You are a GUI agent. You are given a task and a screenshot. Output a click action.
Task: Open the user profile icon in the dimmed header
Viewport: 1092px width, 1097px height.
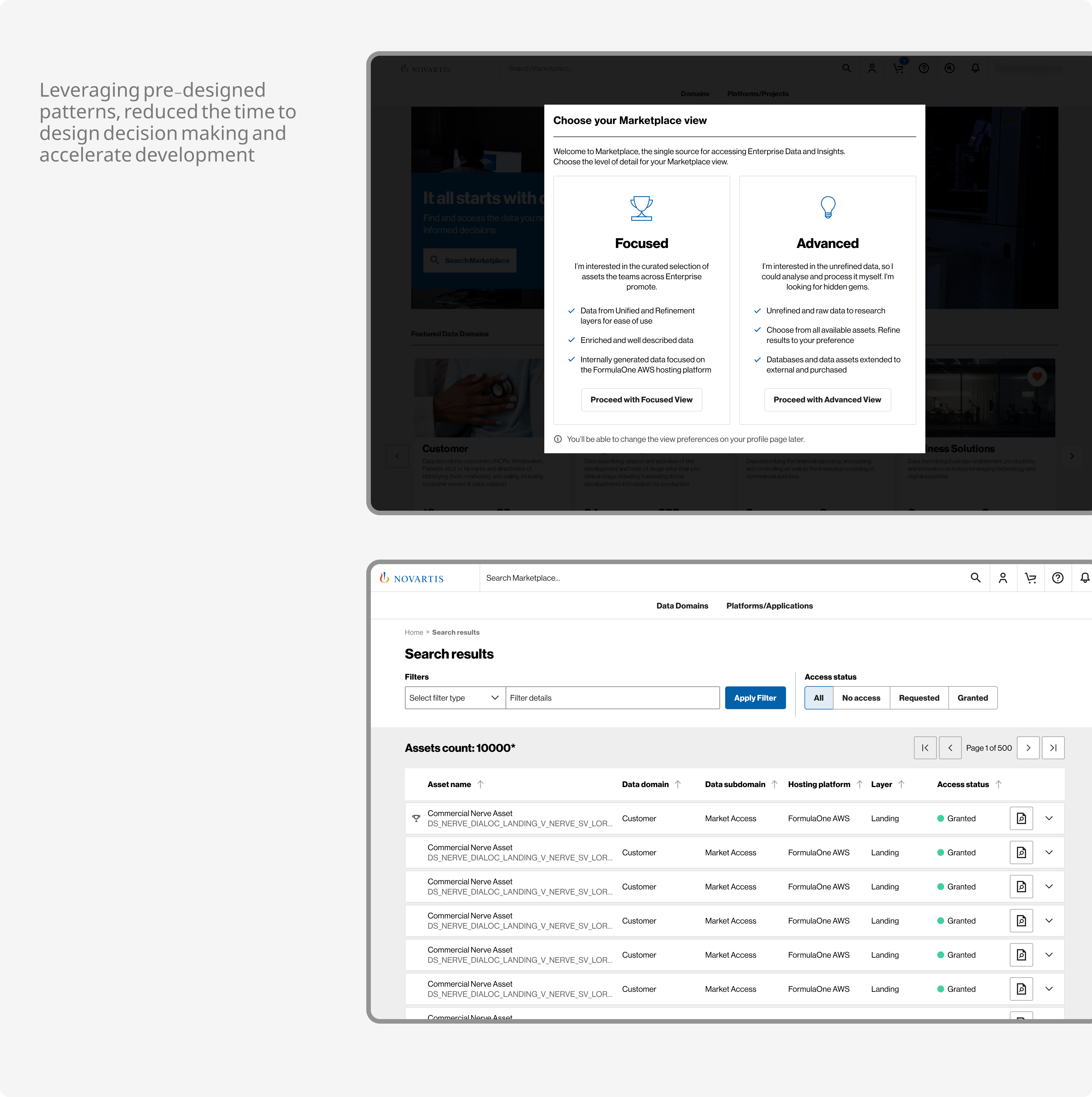[x=872, y=68]
